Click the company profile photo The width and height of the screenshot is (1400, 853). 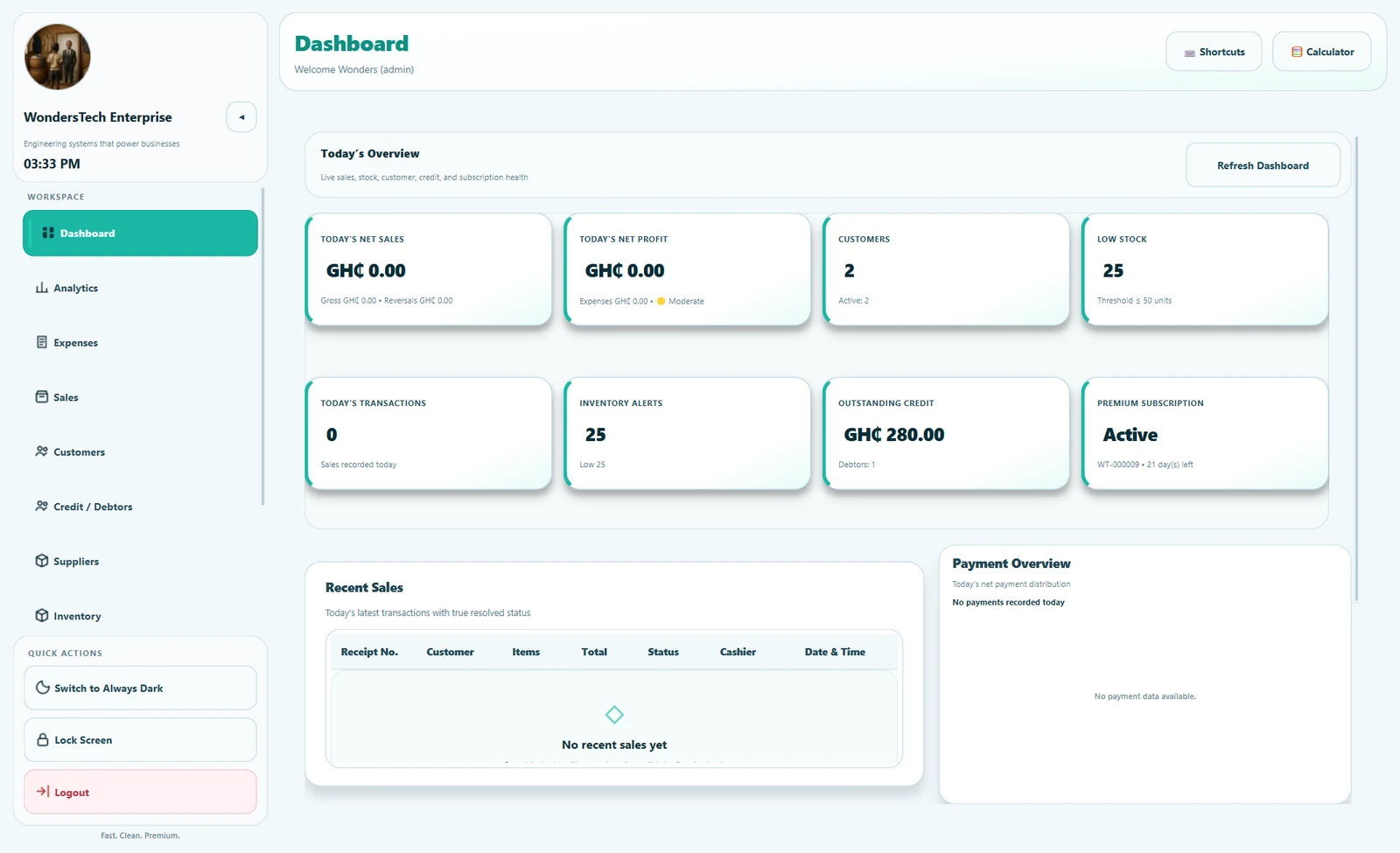click(58, 57)
